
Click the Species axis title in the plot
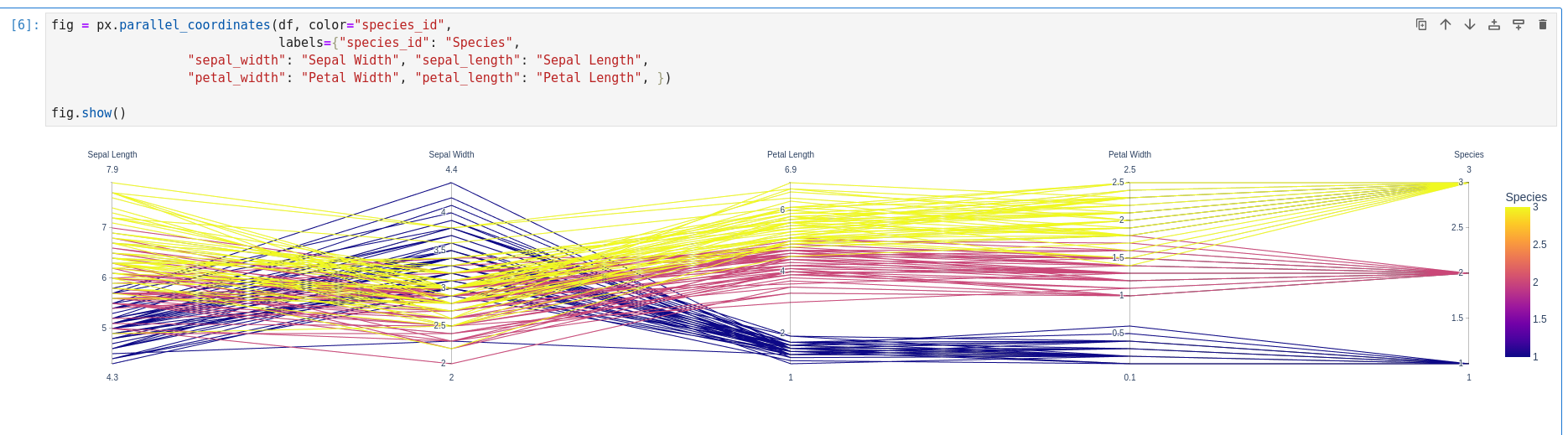(x=1468, y=154)
